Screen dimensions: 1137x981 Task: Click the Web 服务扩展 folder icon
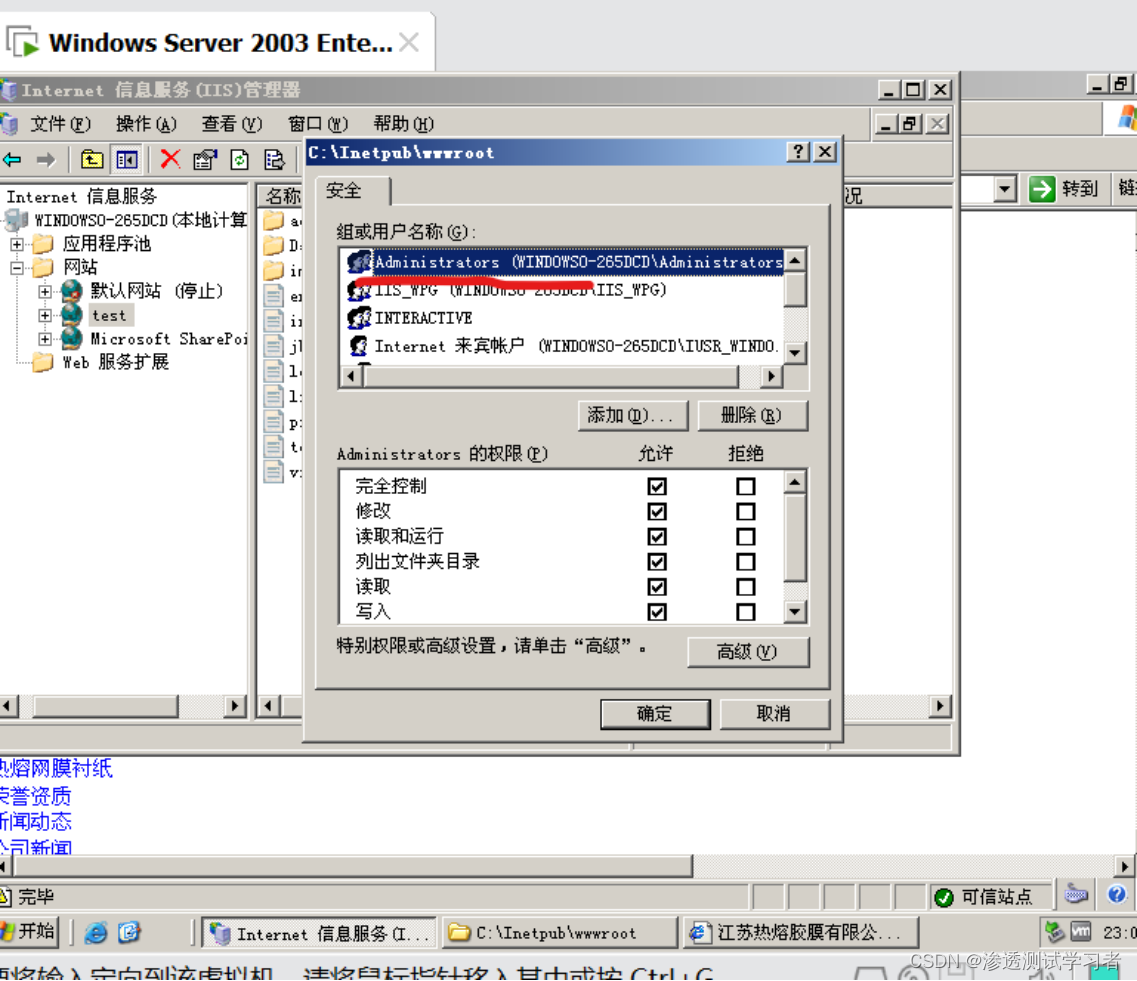pyautogui.click(x=44, y=362)
